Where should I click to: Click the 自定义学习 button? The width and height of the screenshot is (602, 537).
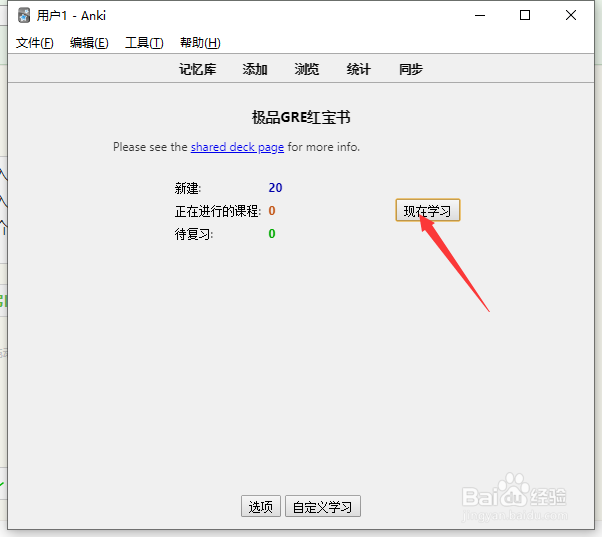click(x=322, y=506)
